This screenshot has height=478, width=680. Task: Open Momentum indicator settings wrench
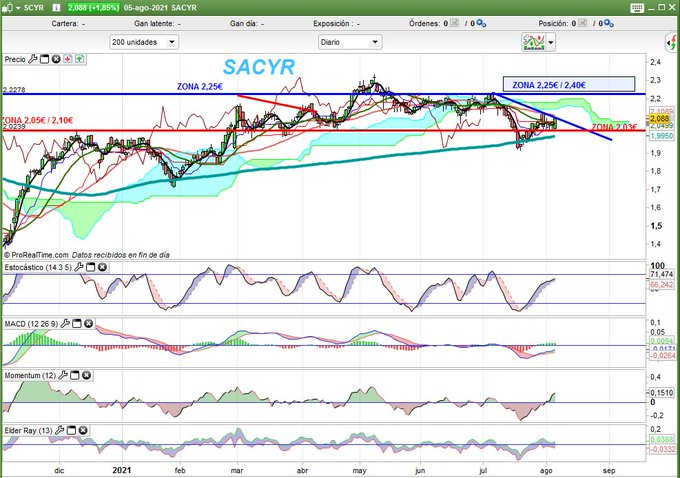coord(63,375)
